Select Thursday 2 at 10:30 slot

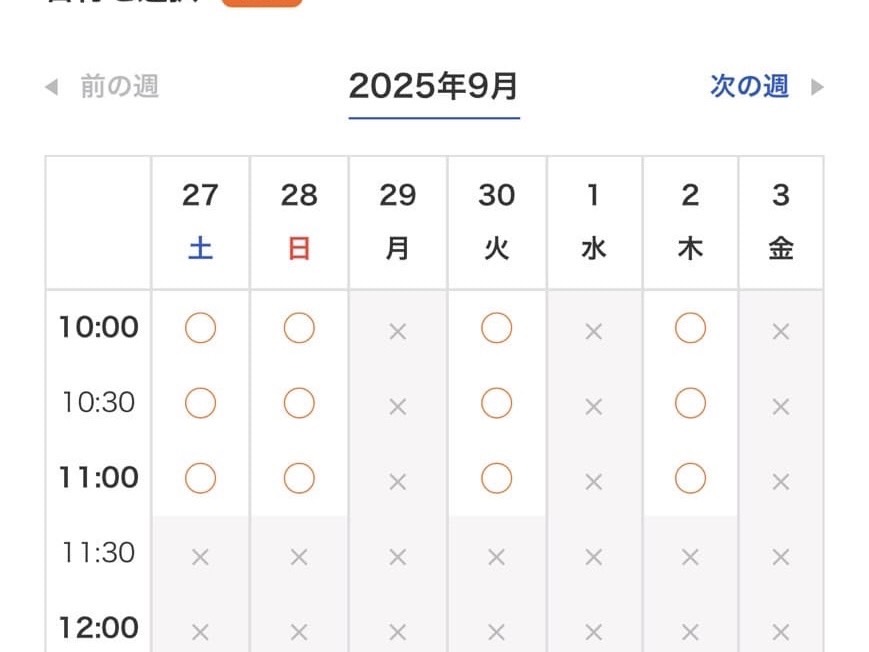[x=690, y=403]
